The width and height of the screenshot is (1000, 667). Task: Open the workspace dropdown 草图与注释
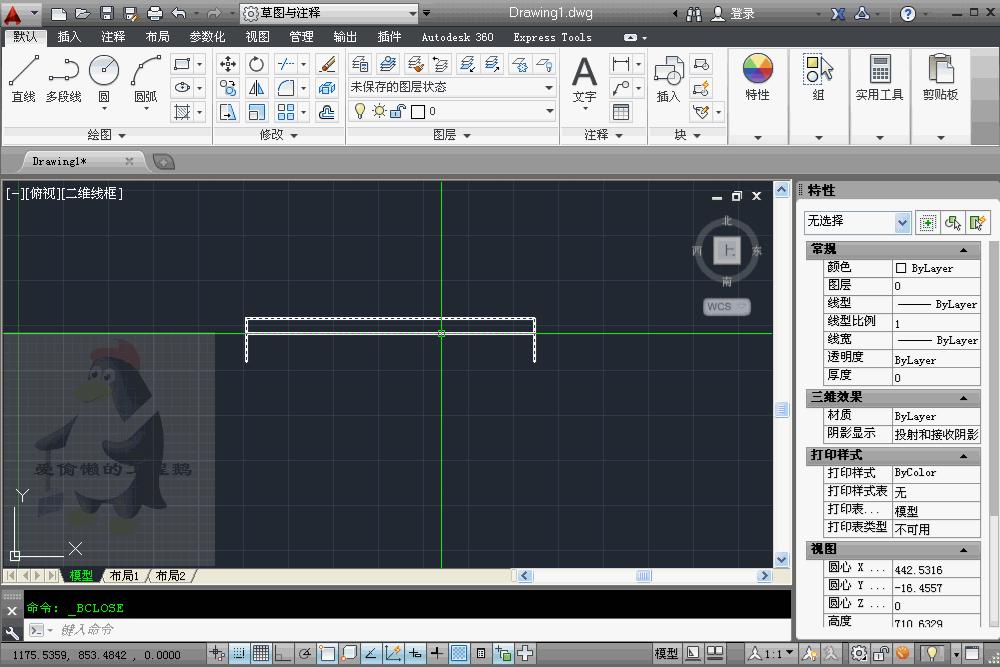pyautogui.click(x=330, y=13)
